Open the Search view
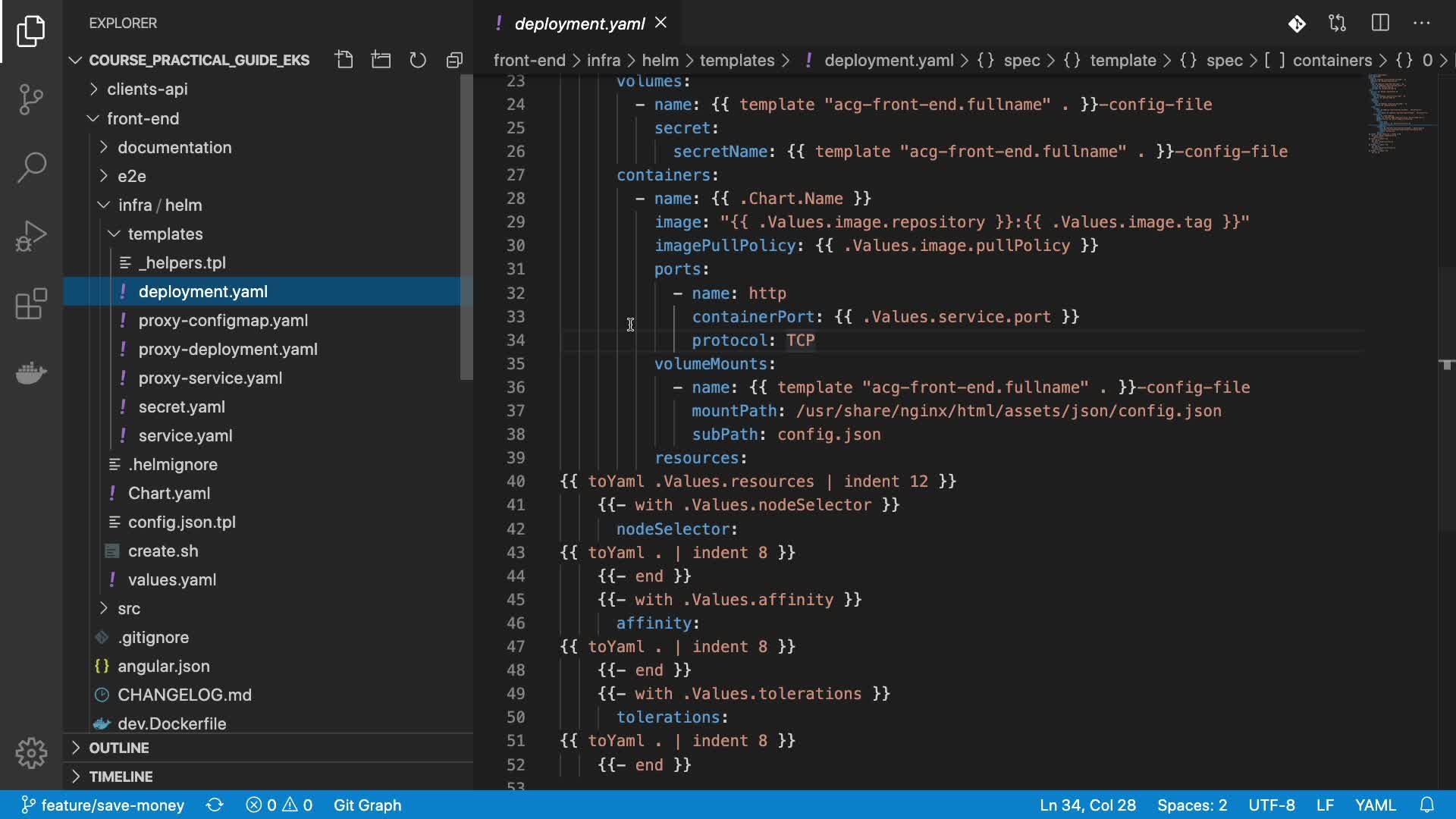 (x=31, y=167)
